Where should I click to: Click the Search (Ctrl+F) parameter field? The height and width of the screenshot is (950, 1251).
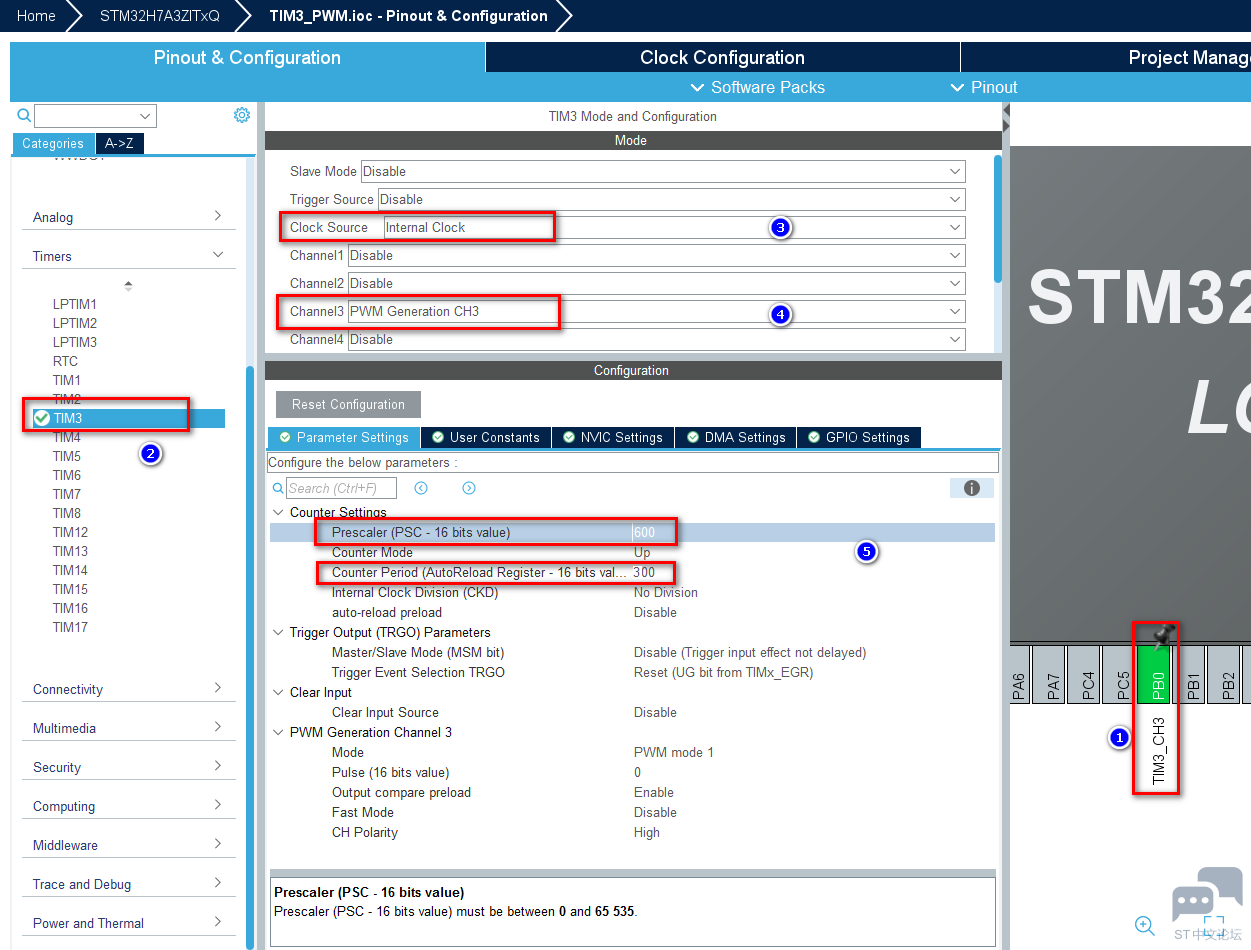pos(341,488)
